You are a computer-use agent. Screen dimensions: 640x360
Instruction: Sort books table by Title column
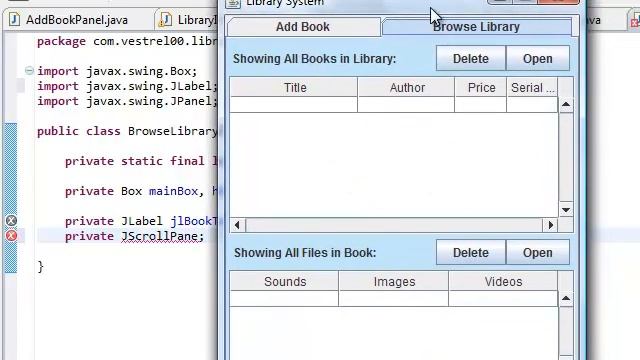pyautogui.click(x=294, y=88)
